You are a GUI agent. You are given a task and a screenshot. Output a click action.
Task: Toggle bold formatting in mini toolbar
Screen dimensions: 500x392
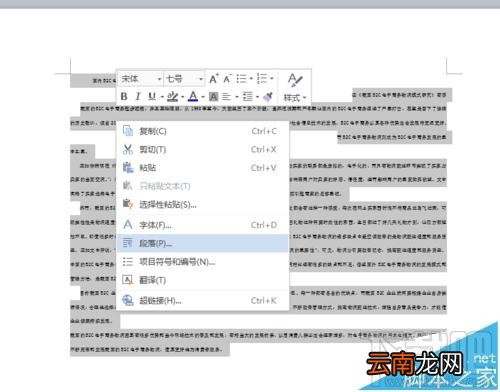(x=124, y=97)
